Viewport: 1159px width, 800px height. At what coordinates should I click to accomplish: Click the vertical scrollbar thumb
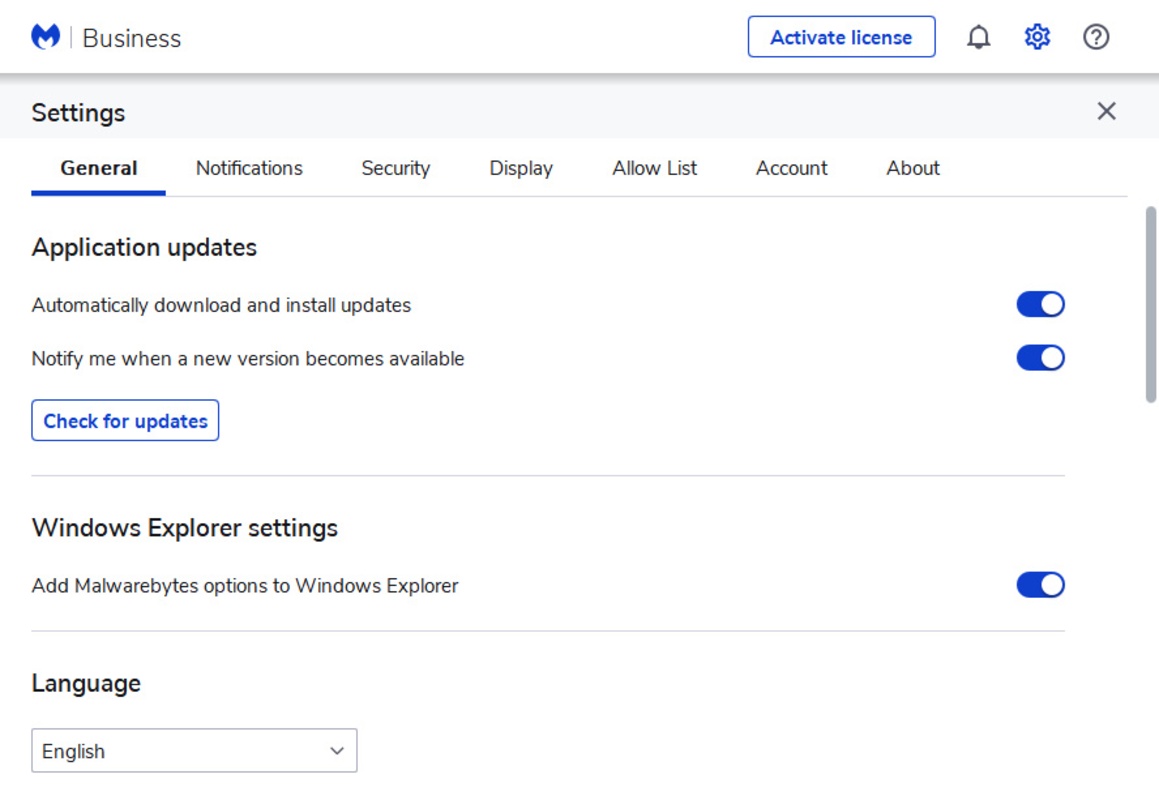(x=1150, y=304)
